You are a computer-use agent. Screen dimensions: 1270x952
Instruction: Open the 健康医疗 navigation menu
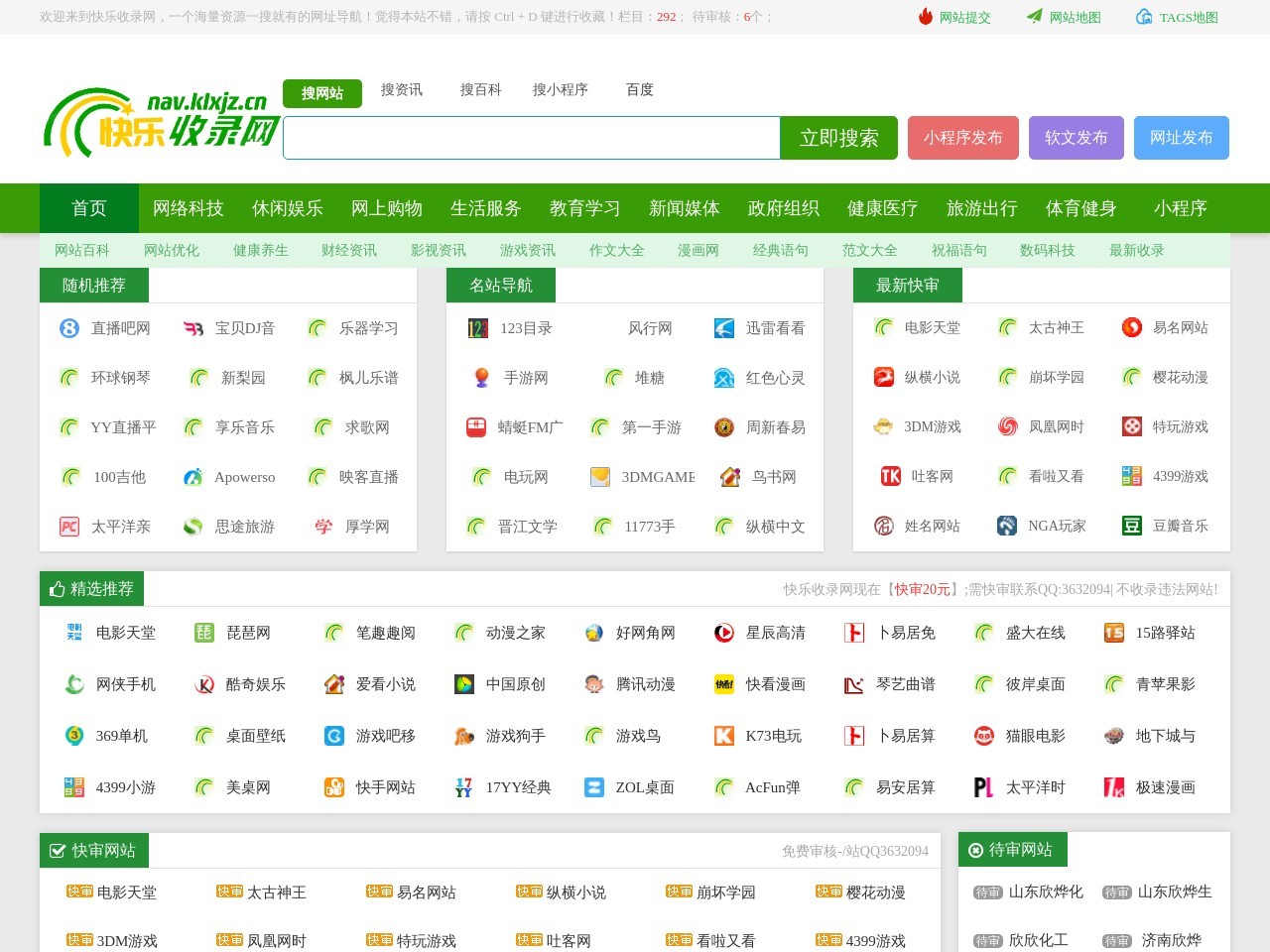[881, 208]
